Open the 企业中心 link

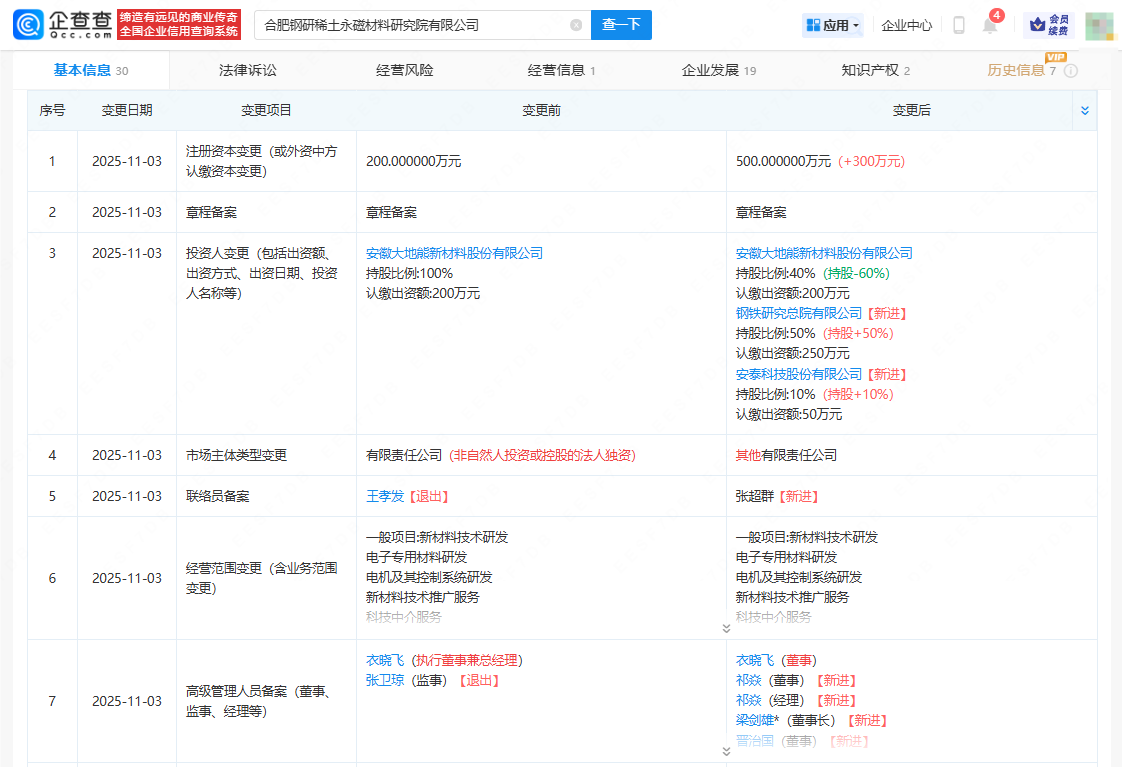[907, 25]
